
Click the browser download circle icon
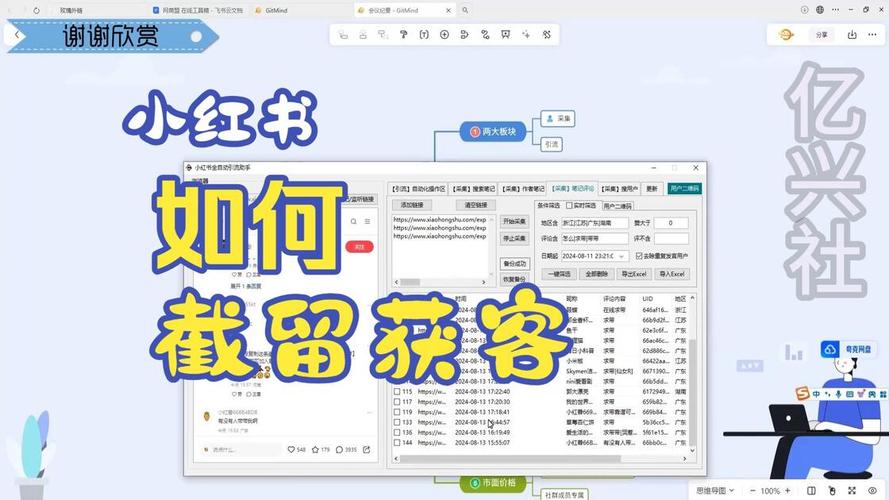click(x=805, y=10)
